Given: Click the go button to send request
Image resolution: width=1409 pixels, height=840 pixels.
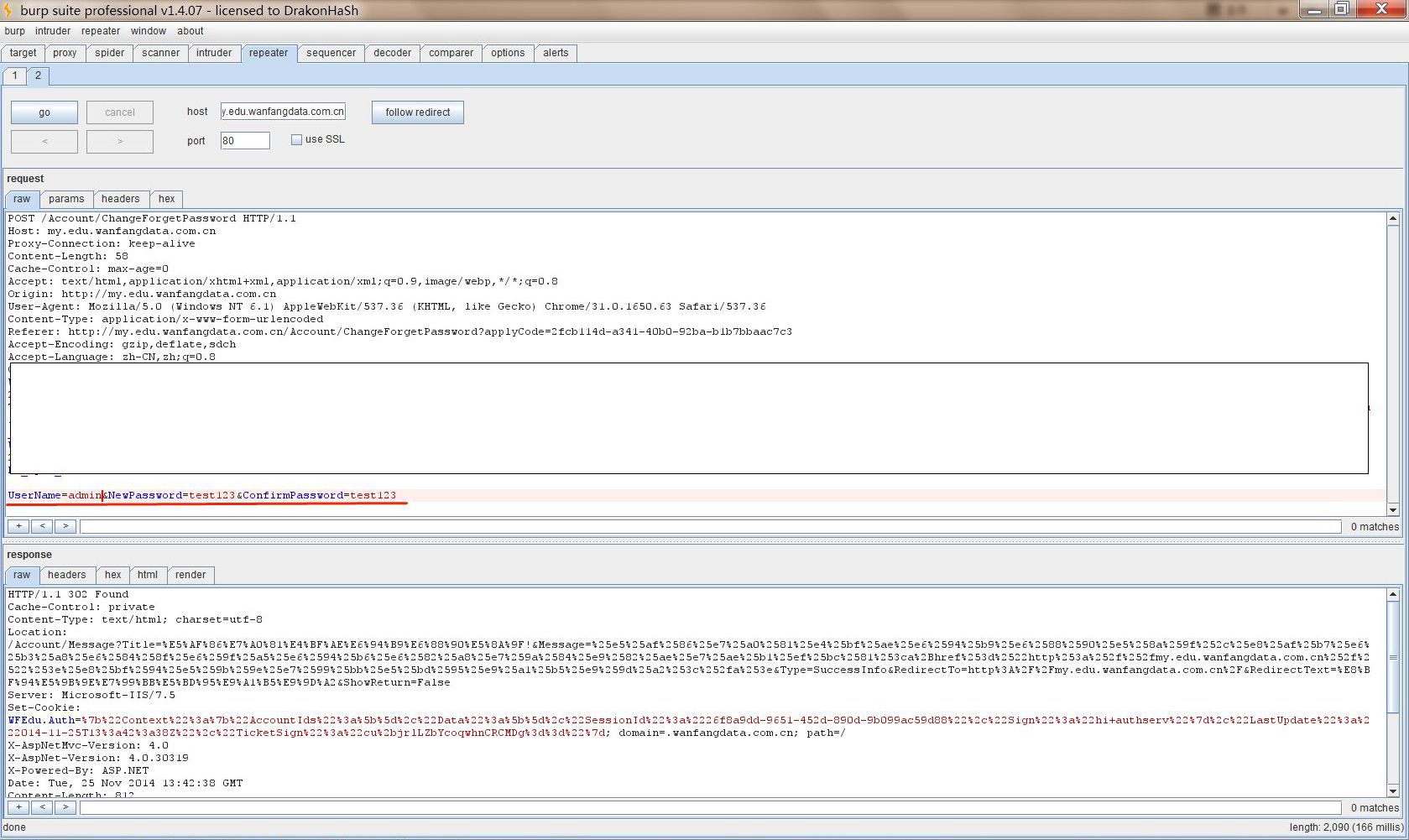Looking at the screenshot, I should pyautogui.click(x=44, y=112).
